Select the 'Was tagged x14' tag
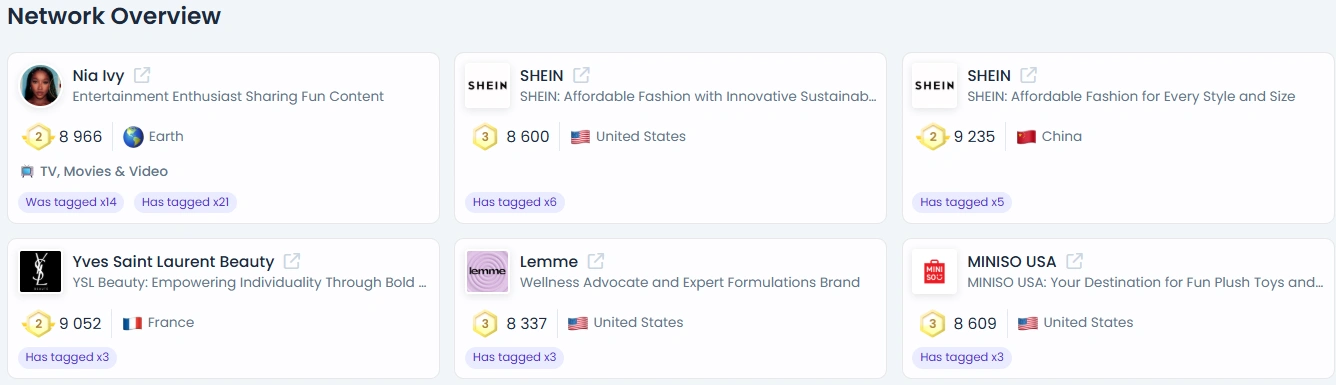Viewport: 1336px width, 385px height. [71, 202]
